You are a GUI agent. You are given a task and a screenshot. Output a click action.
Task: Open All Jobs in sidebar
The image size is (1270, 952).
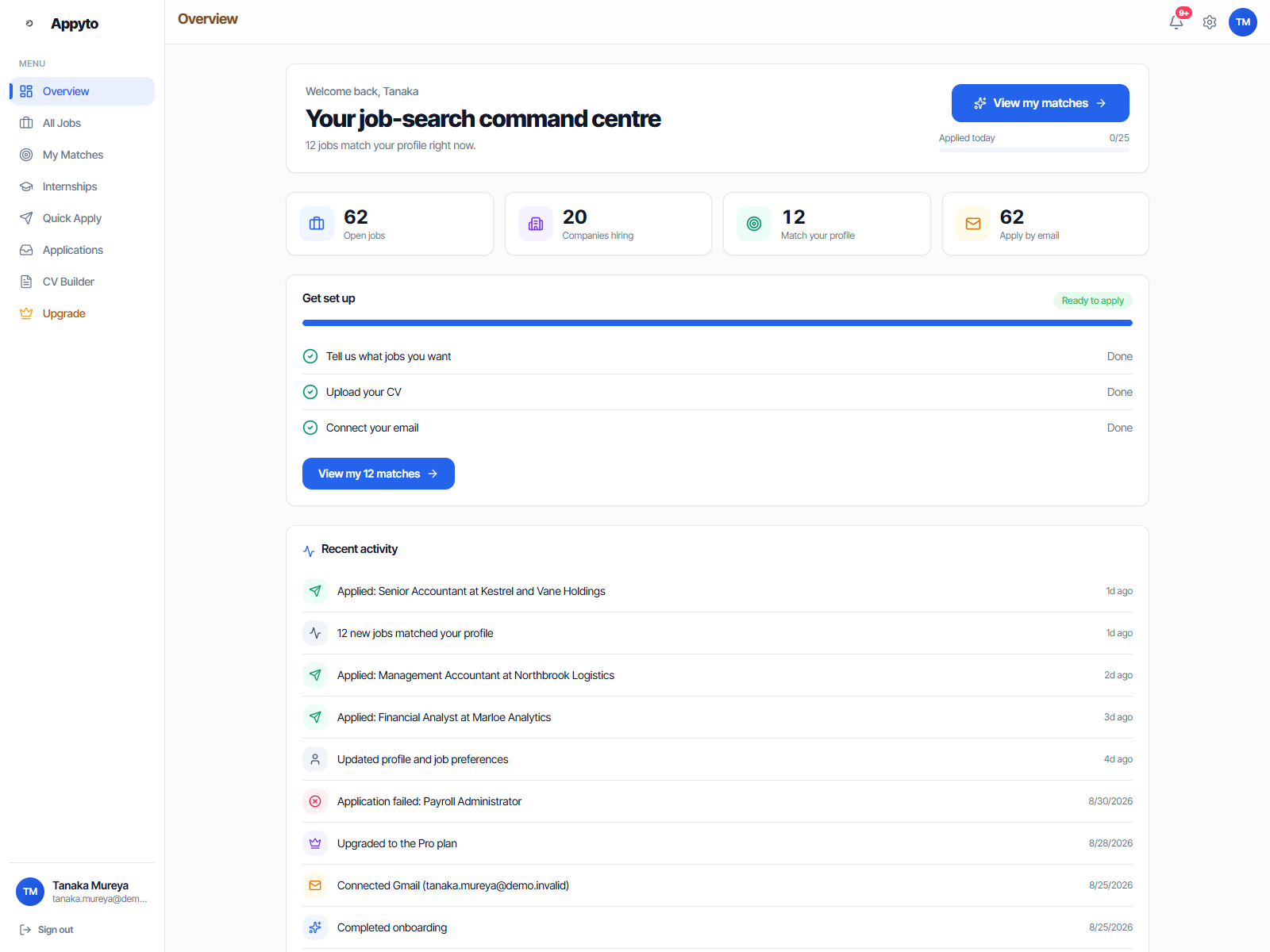pyautogui.click(x=82, y=123)
